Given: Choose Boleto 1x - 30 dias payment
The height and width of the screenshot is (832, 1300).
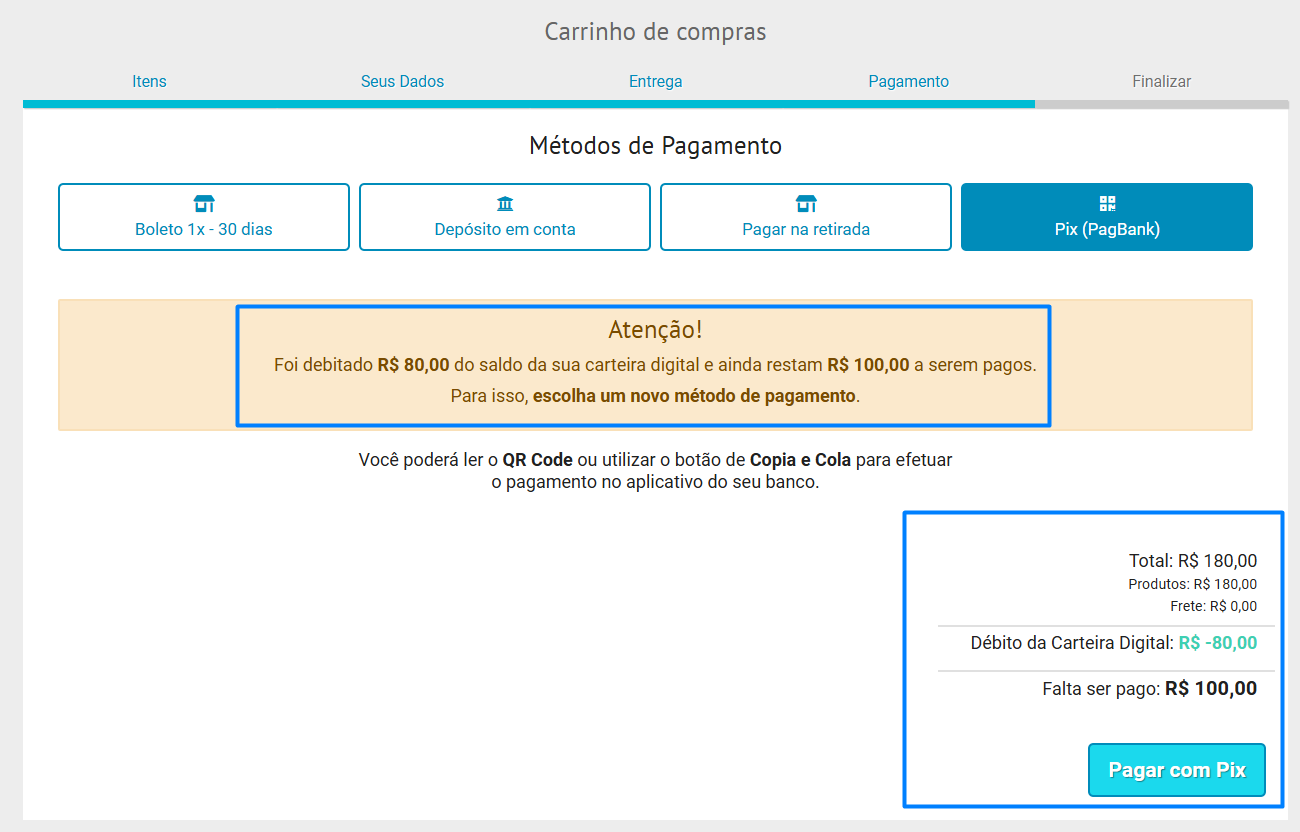Looking at the screenshot, I should point(204,217).
